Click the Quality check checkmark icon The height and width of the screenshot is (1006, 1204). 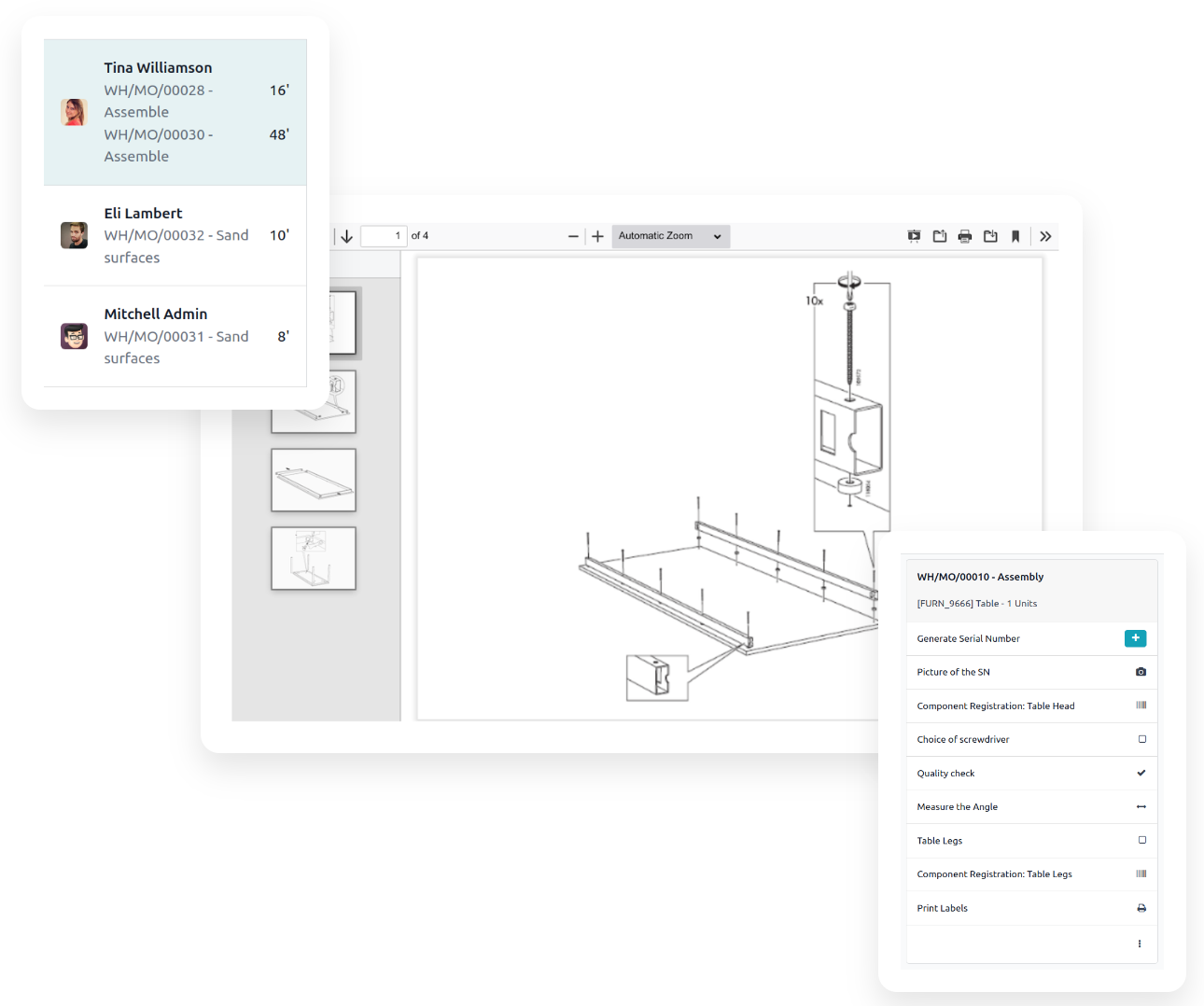click(x=1141, y=773)
